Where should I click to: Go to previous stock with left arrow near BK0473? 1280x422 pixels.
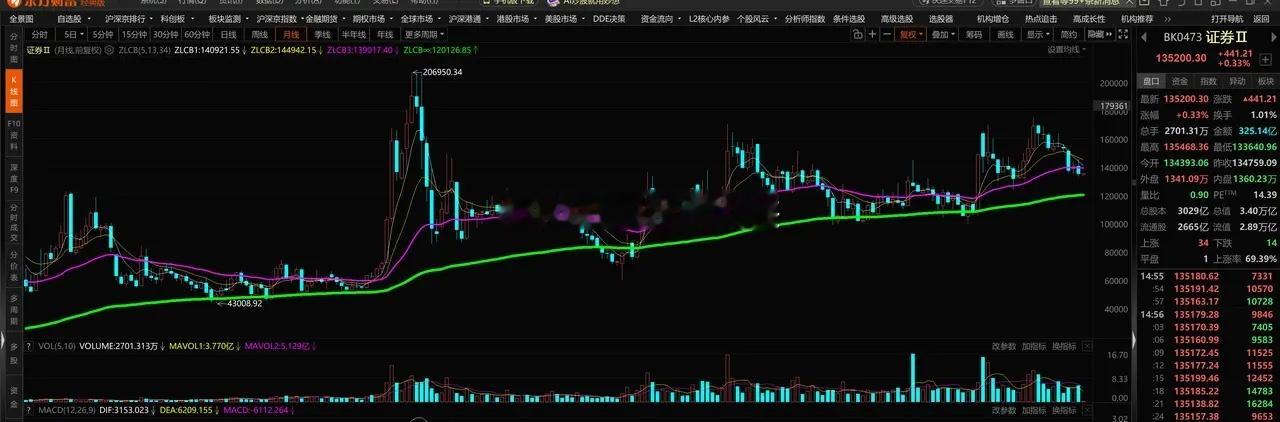point(1145,37)
